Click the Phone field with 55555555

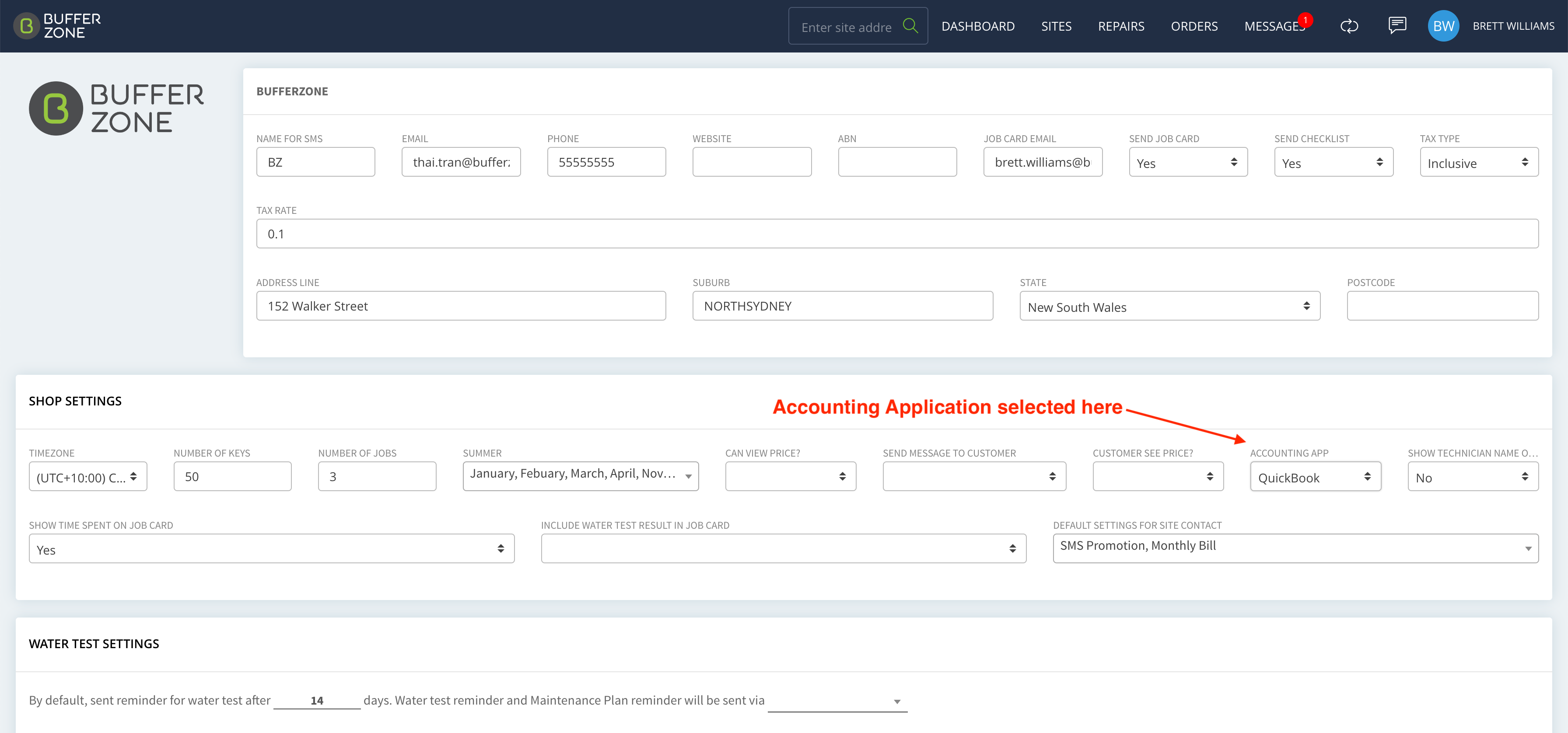(606, 162)
